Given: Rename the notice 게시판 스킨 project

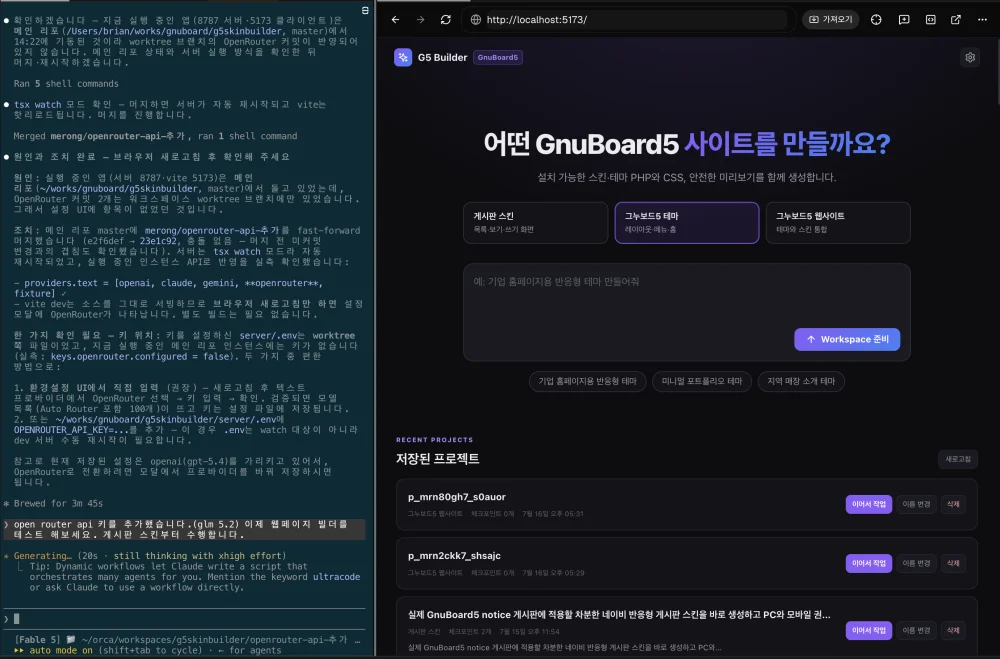Looking at the screenshot, I should [x=916, y=630].
